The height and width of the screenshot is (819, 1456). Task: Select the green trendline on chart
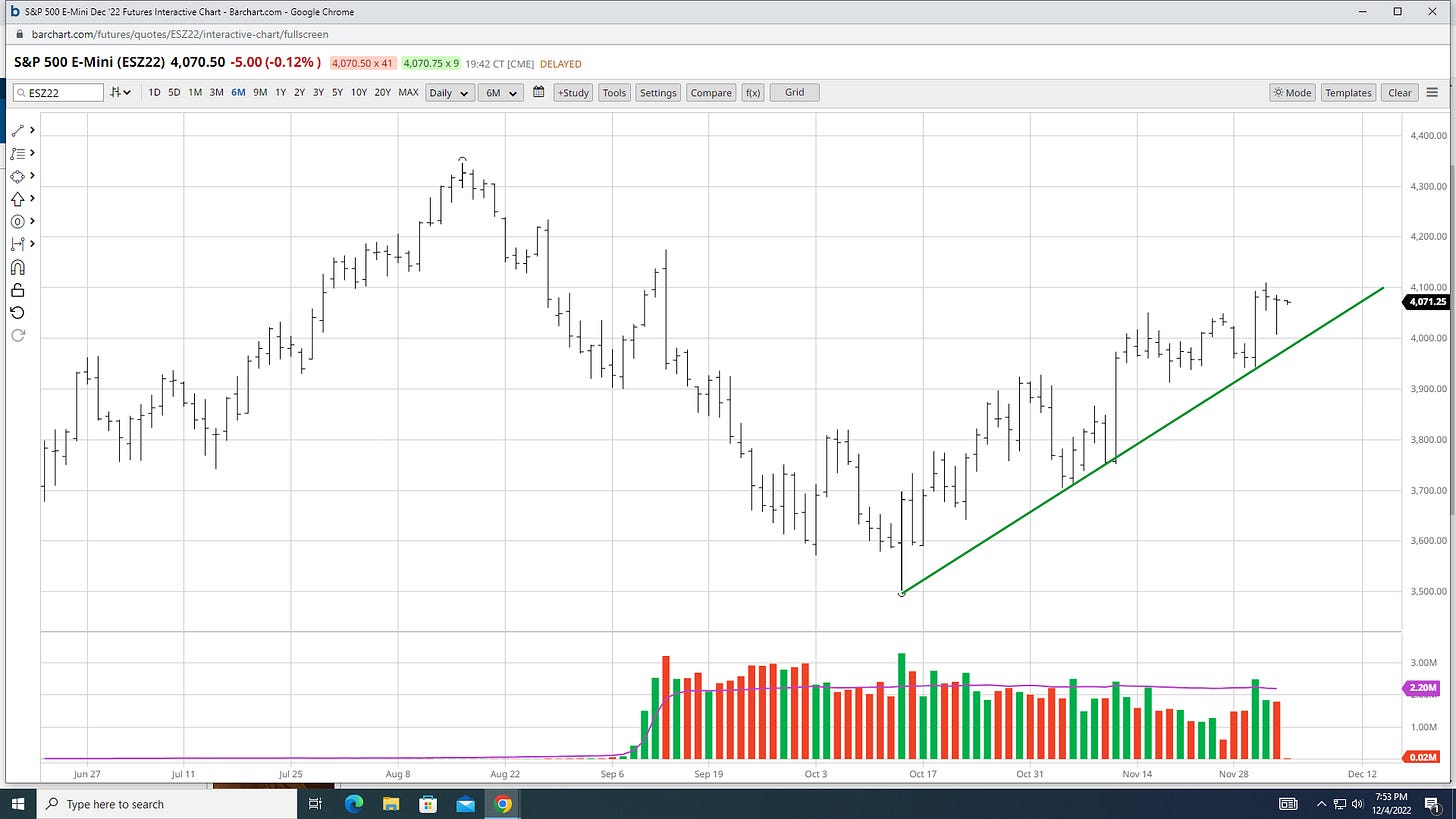pyautogui.click(x=1141, y=441)
